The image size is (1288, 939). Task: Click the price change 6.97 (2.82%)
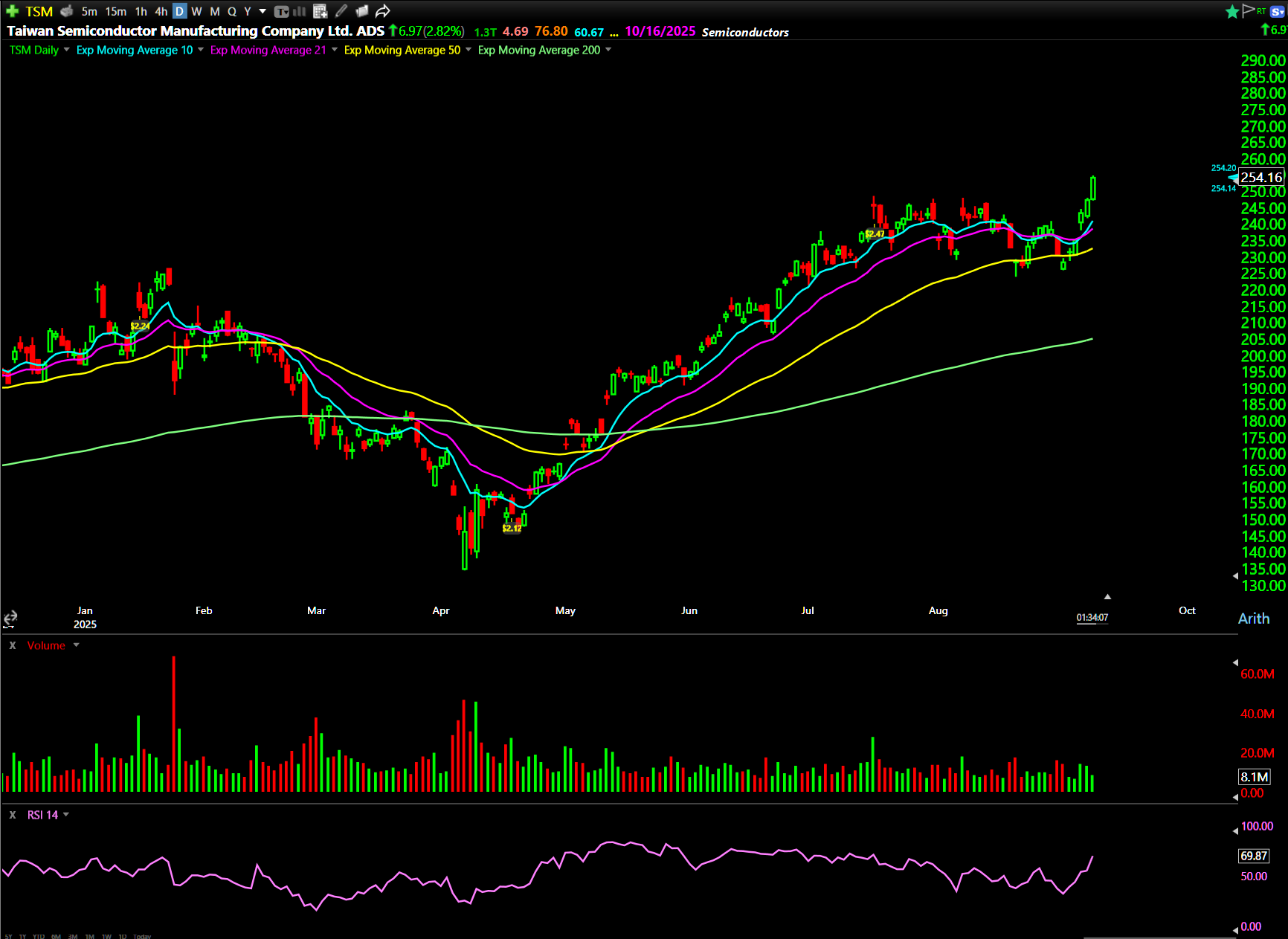tap(427, 30)
